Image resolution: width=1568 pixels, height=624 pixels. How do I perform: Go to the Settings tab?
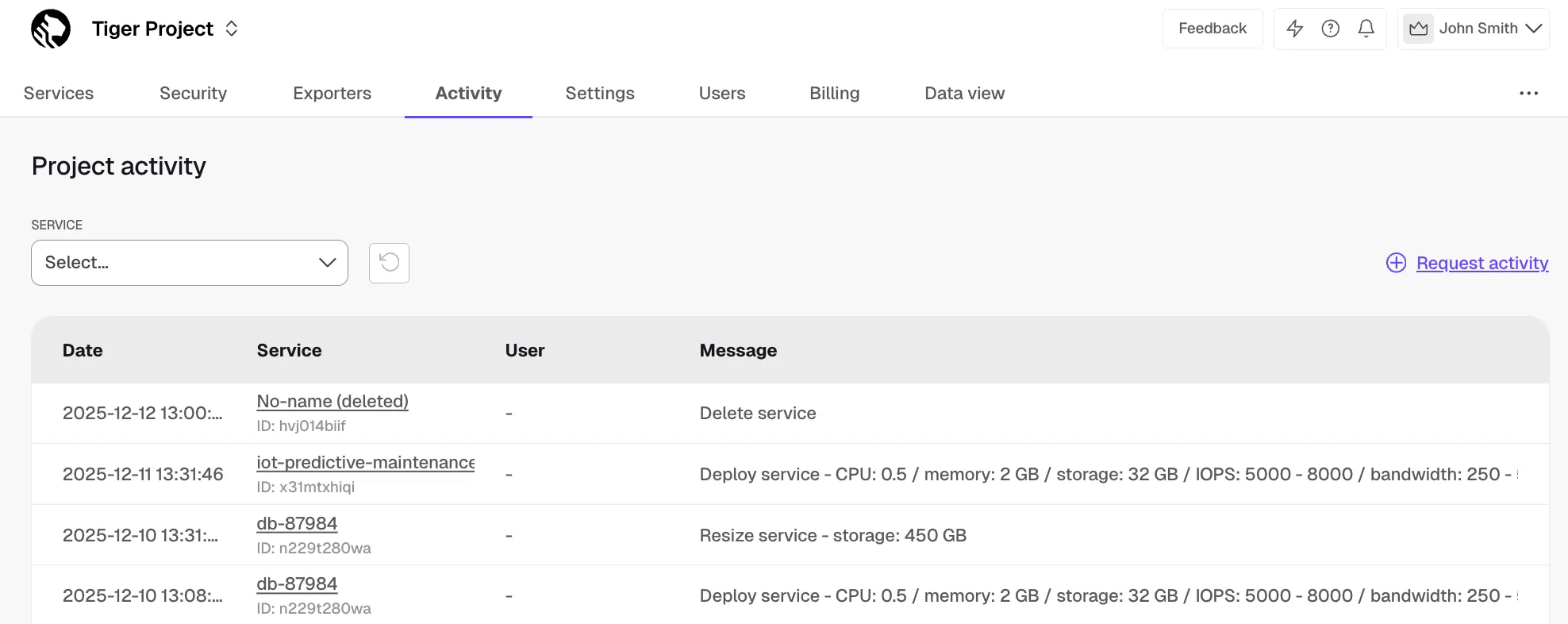coord(600,94)
